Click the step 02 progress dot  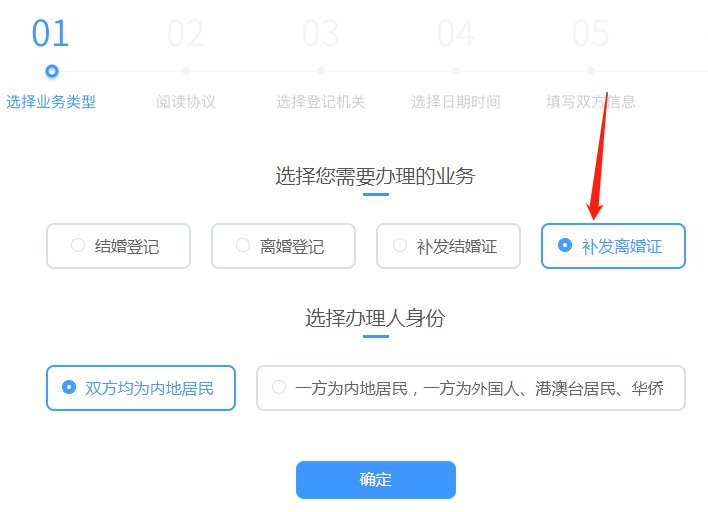click(x=186, y=71)
